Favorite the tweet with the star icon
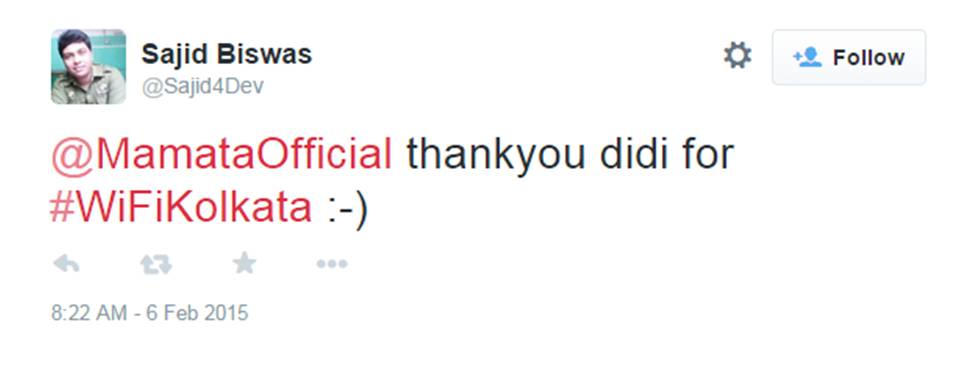Image resolution: width=965 pixels, height=365 pixels. tap(244, 263)
